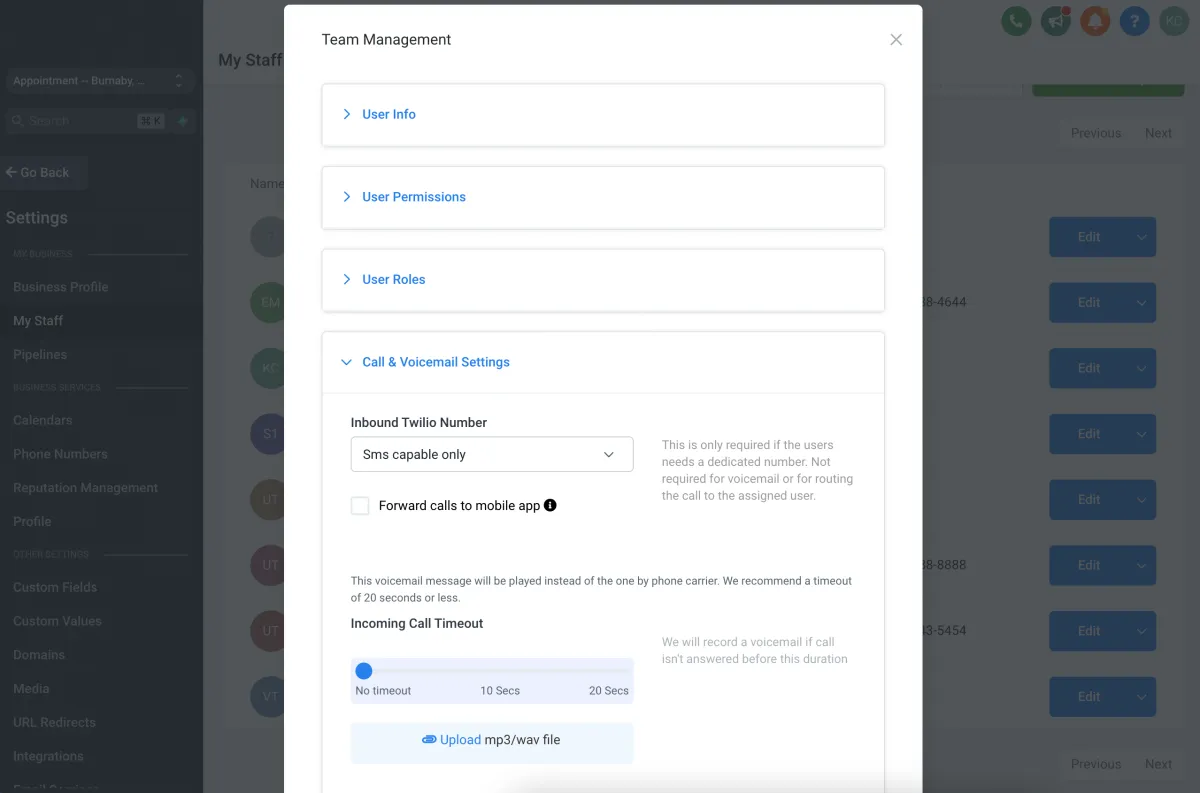Open the orange notifications bell
1200x793 pixels.
[x=1095, y=21]
